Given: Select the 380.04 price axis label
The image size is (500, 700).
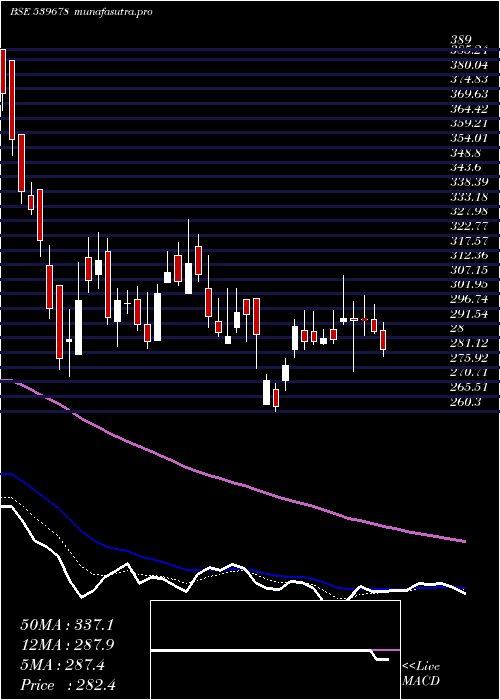Looking at the screenshot, I should pyautogui.click(x=469, y=65).
